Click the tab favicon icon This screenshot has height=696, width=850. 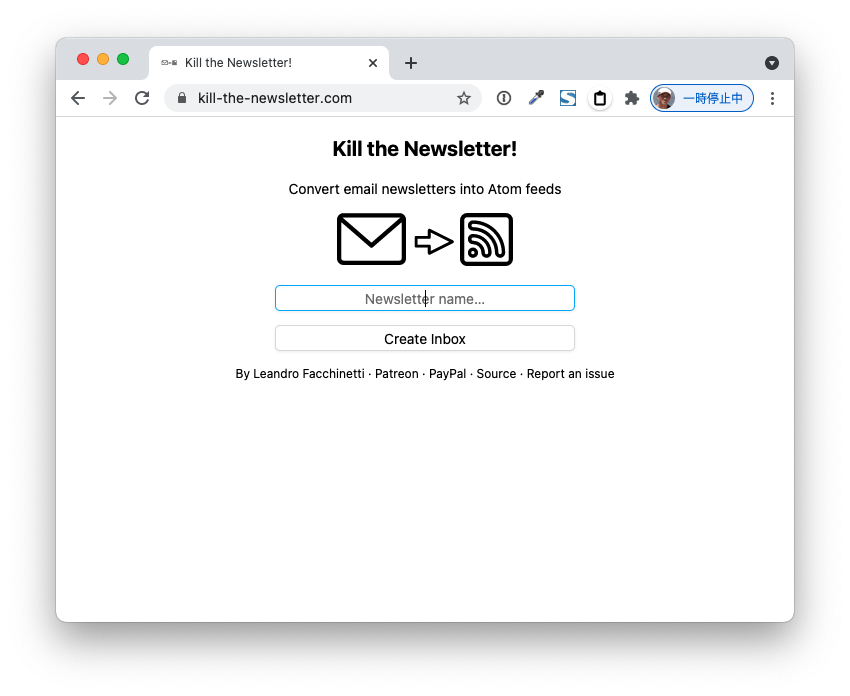click(169, 63)
